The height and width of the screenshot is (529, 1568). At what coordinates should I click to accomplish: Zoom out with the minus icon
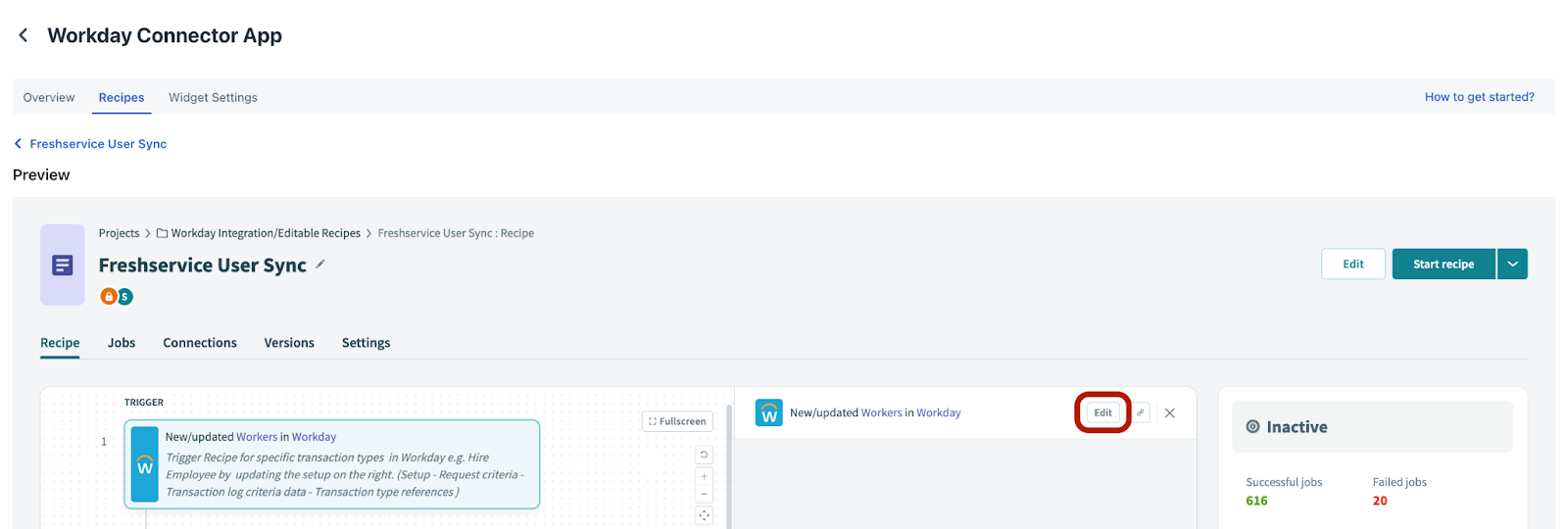(x=704, y=495)
